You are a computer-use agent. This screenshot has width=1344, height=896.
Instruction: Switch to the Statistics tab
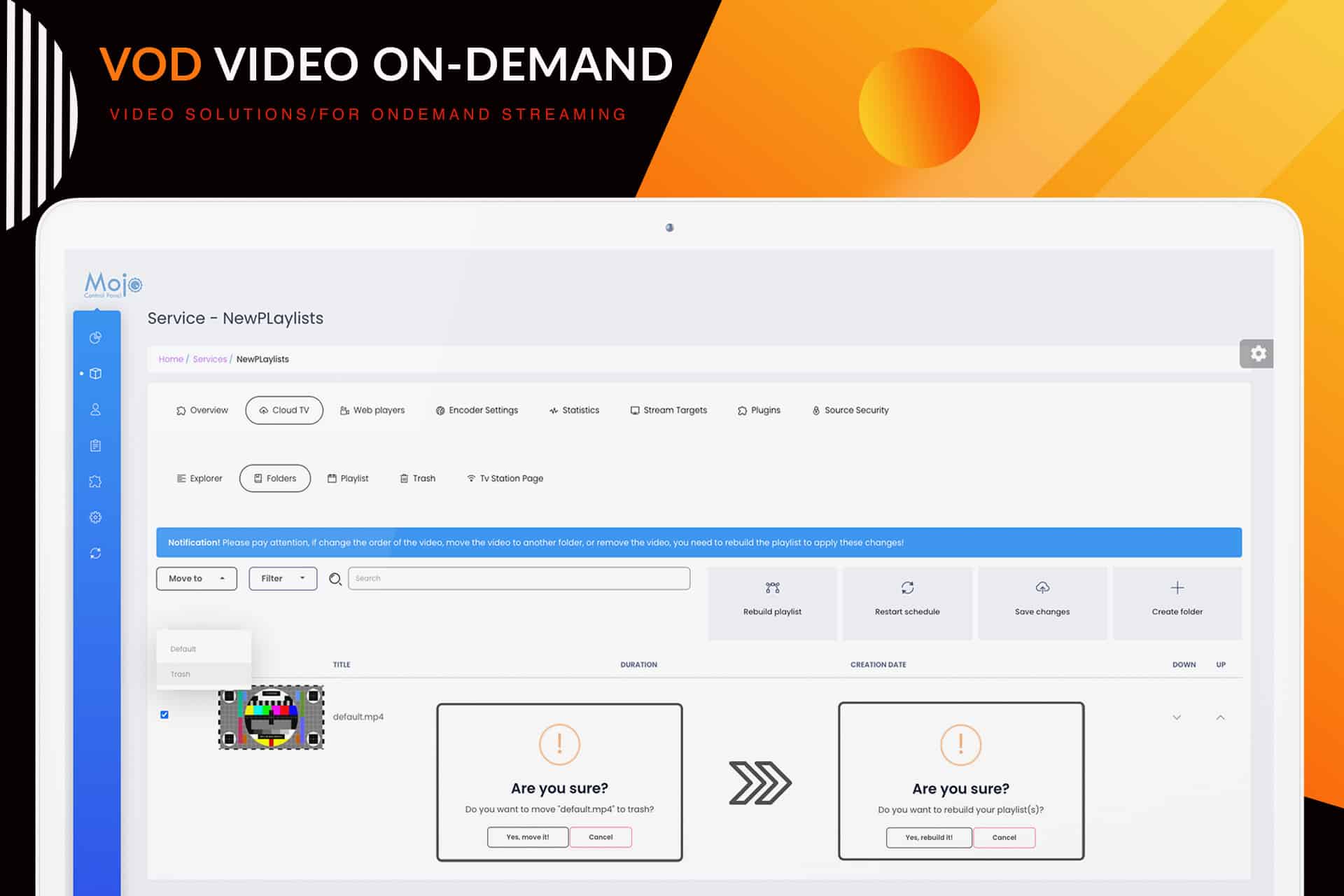[574, 410]
